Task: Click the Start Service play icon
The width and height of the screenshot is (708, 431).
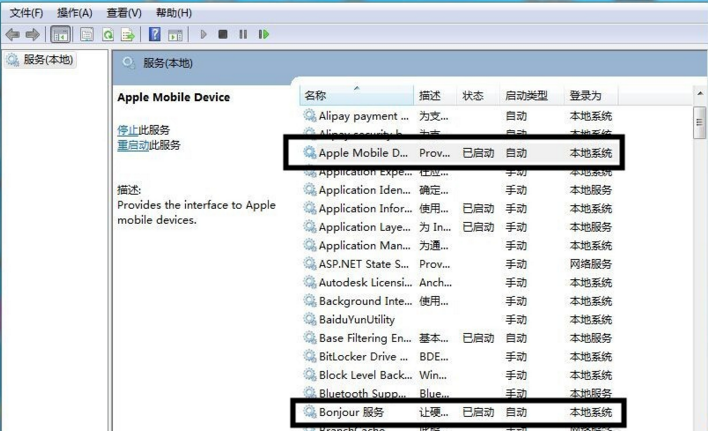Action: [203, 34]
